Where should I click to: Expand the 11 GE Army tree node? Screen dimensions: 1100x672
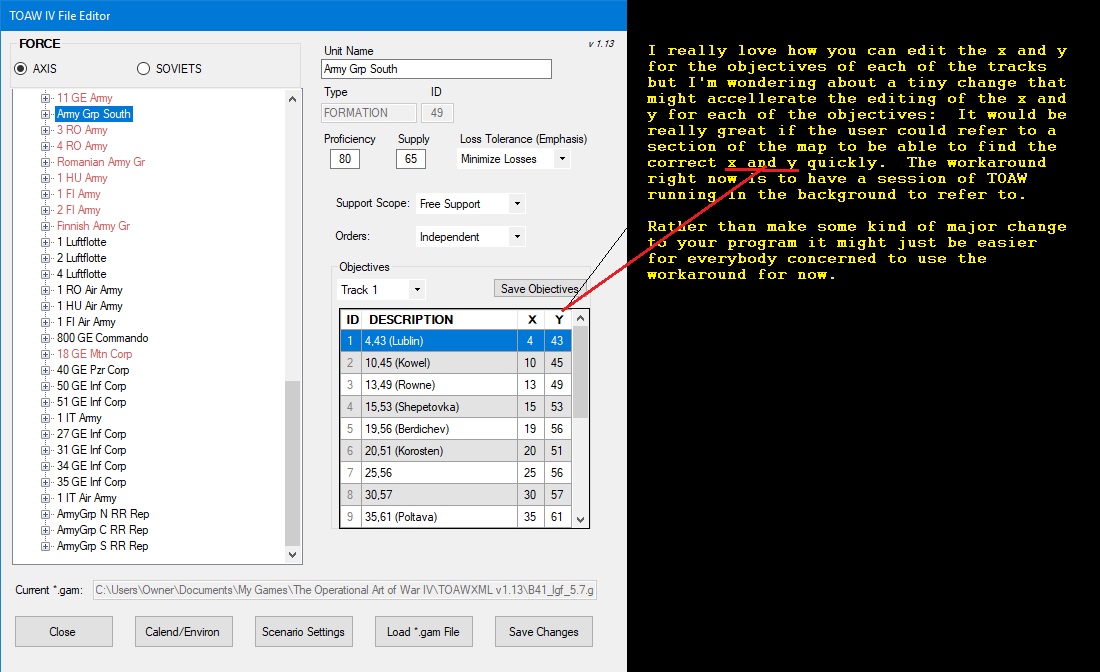click(x=46, y=98)
